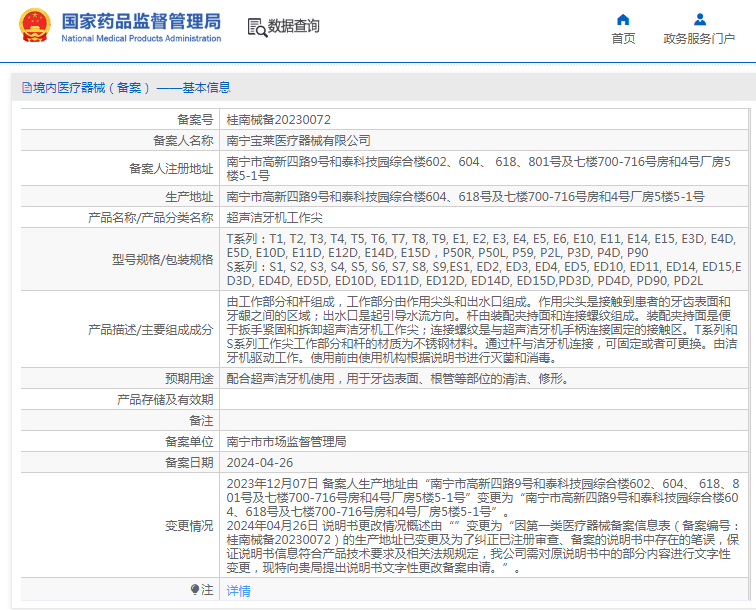Click the 预期用途 row label

pos(189,379)
